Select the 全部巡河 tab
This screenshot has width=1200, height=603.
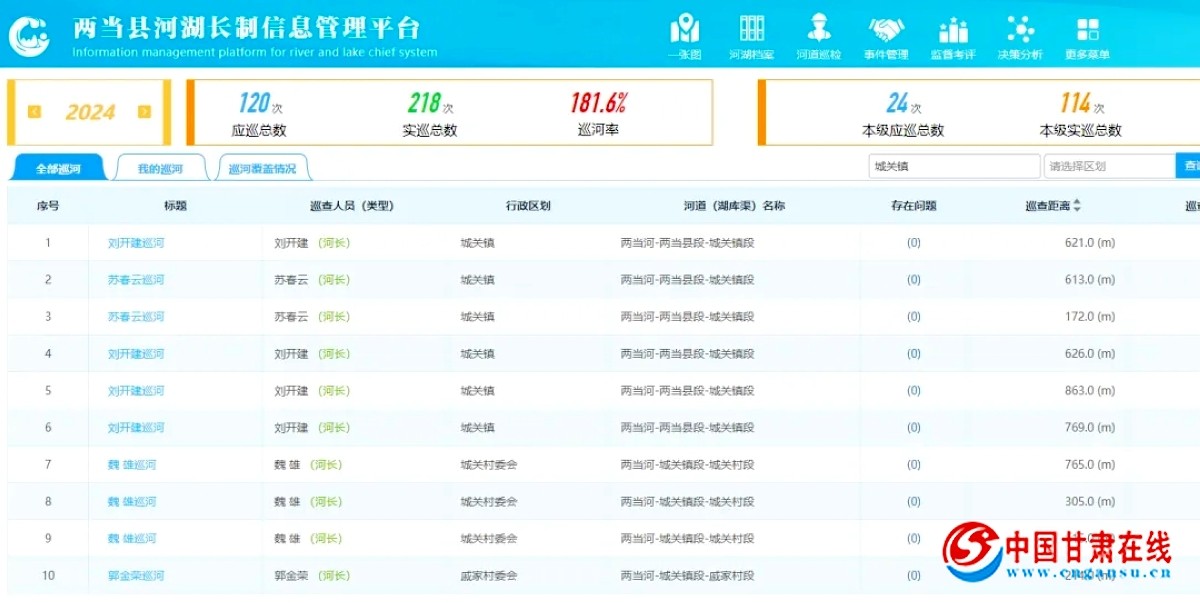point(58,169)
